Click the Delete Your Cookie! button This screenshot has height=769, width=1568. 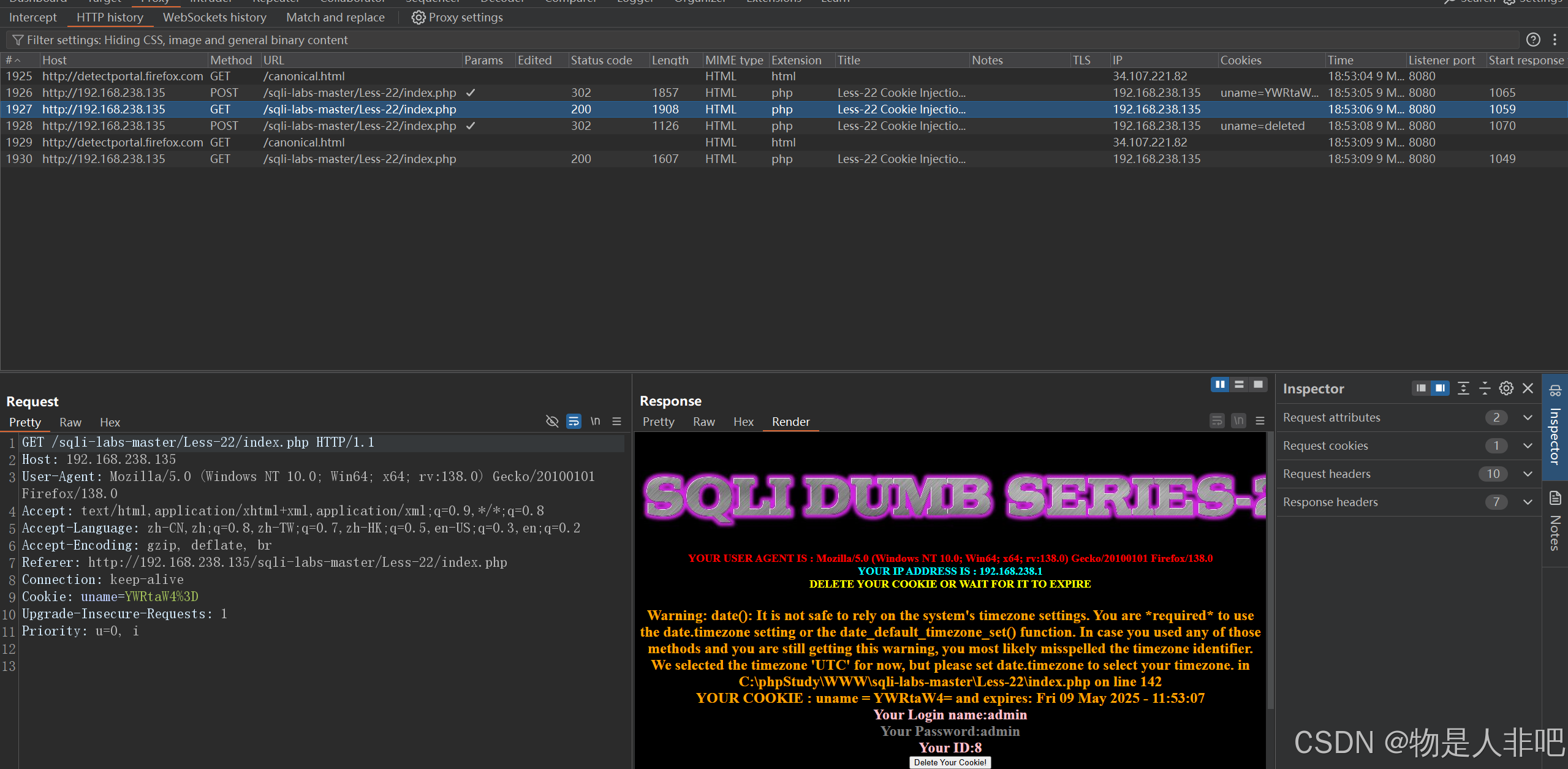(x=950, y=762)
